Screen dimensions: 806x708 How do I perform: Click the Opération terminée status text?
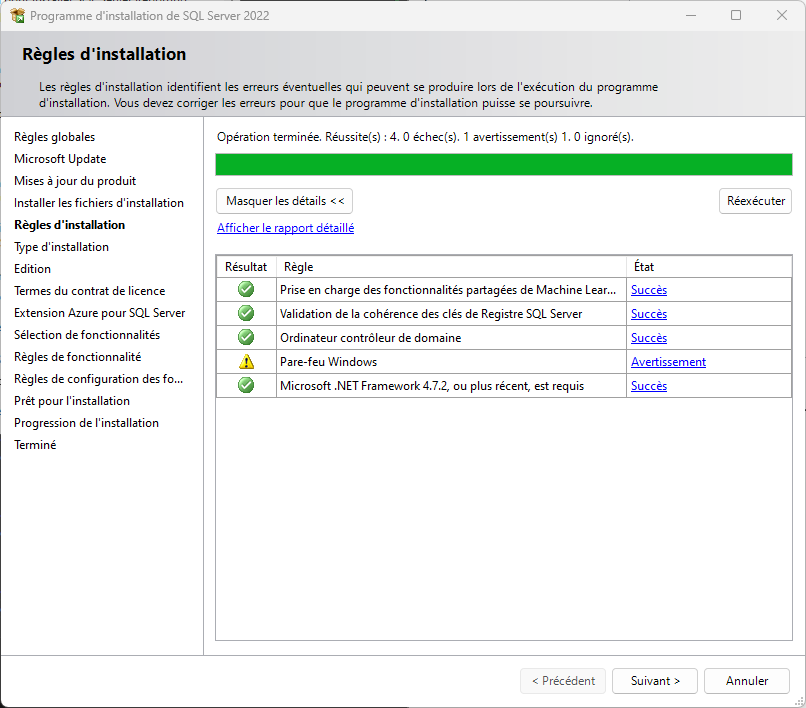coord(425,137)
